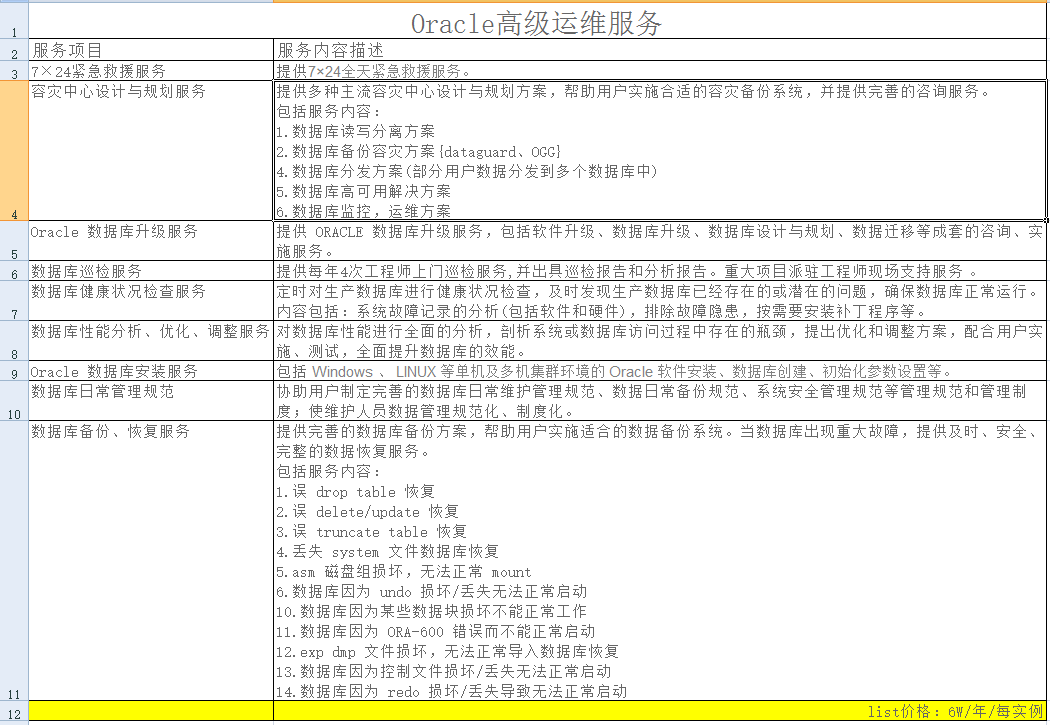Select the cell "数据库备份、恢复服务"
The height and width of the screenshot is (725, 1050).
[x=151, y=561]
